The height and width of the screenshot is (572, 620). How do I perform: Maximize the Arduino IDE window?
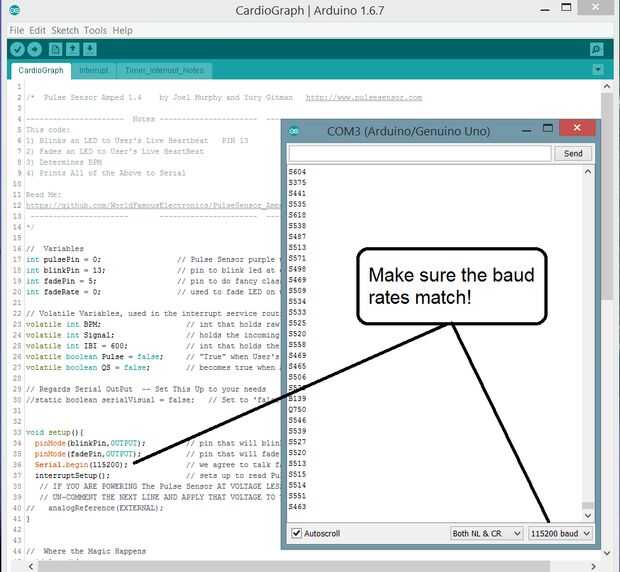[567, 8]
